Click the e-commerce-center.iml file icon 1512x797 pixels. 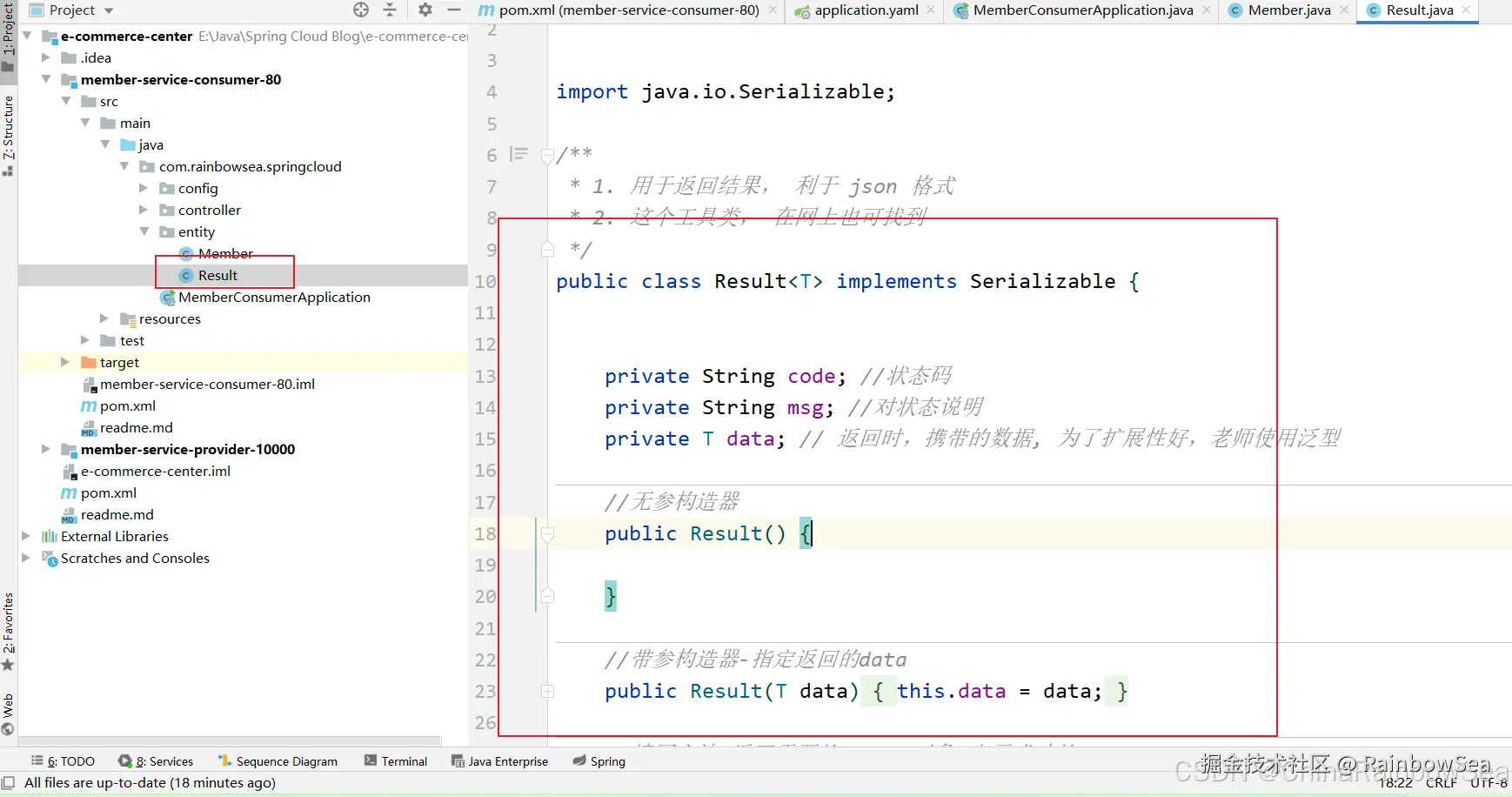pos(70,472)
